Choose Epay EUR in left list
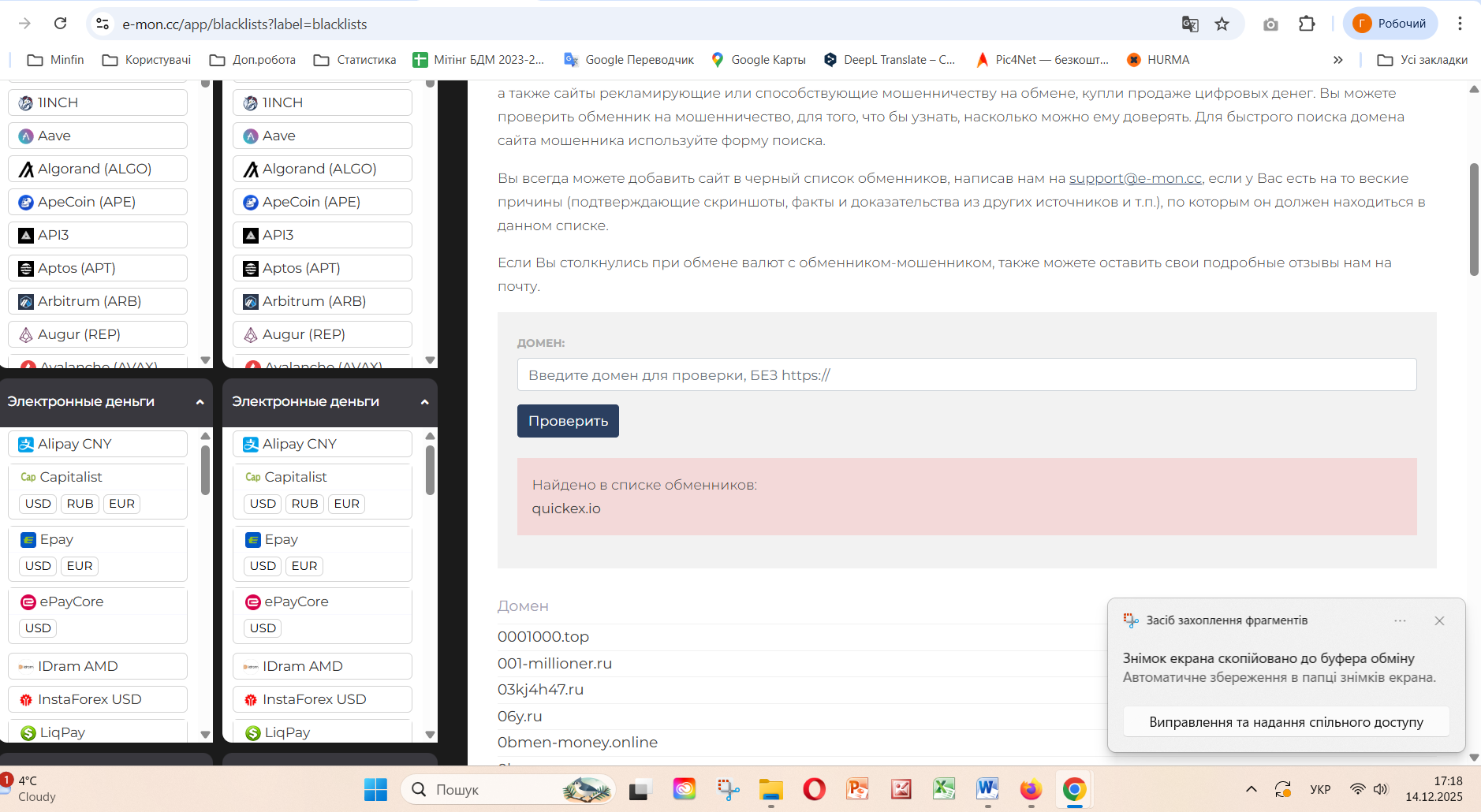 [x=80, y=566]
